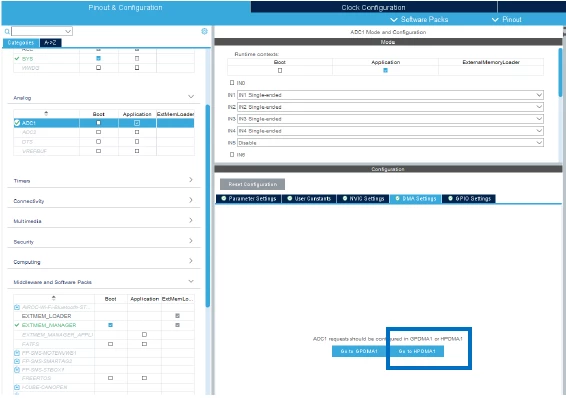Expand the Security category
566x398 pixels.
tap(191, 240)
